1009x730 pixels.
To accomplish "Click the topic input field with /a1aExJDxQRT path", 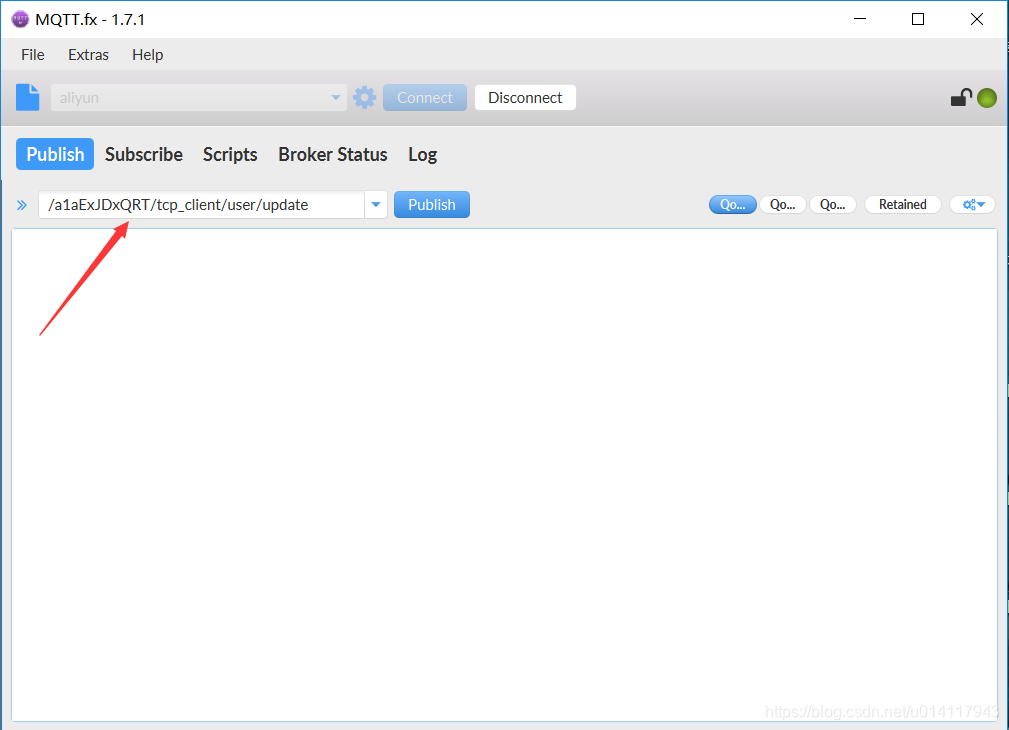I will click(201, 205).
